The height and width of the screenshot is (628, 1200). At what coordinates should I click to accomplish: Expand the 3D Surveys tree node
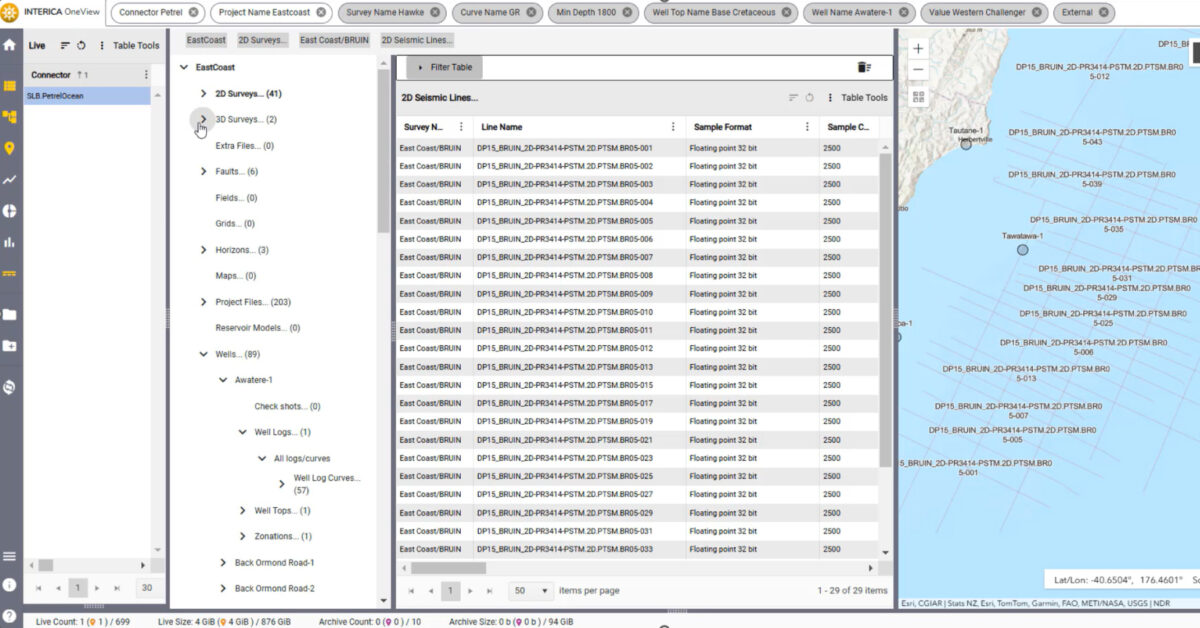click(x=203, y=119)
